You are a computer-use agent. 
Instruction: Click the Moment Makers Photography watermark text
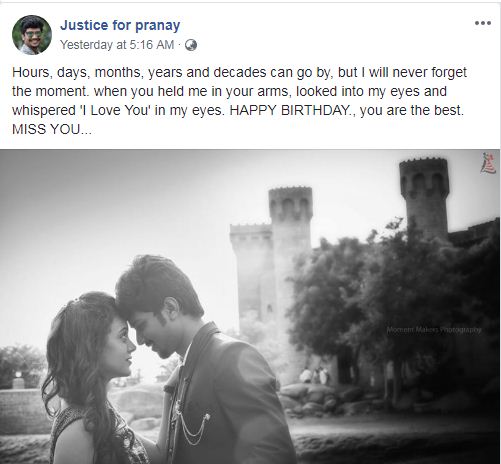[434, 330]
